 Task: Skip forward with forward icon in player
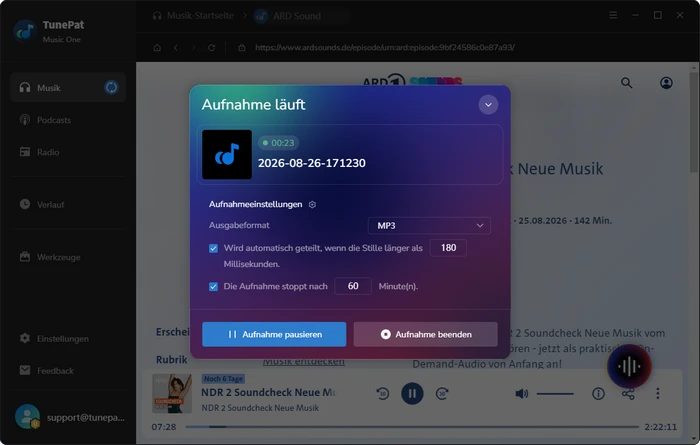coord(442,393)
